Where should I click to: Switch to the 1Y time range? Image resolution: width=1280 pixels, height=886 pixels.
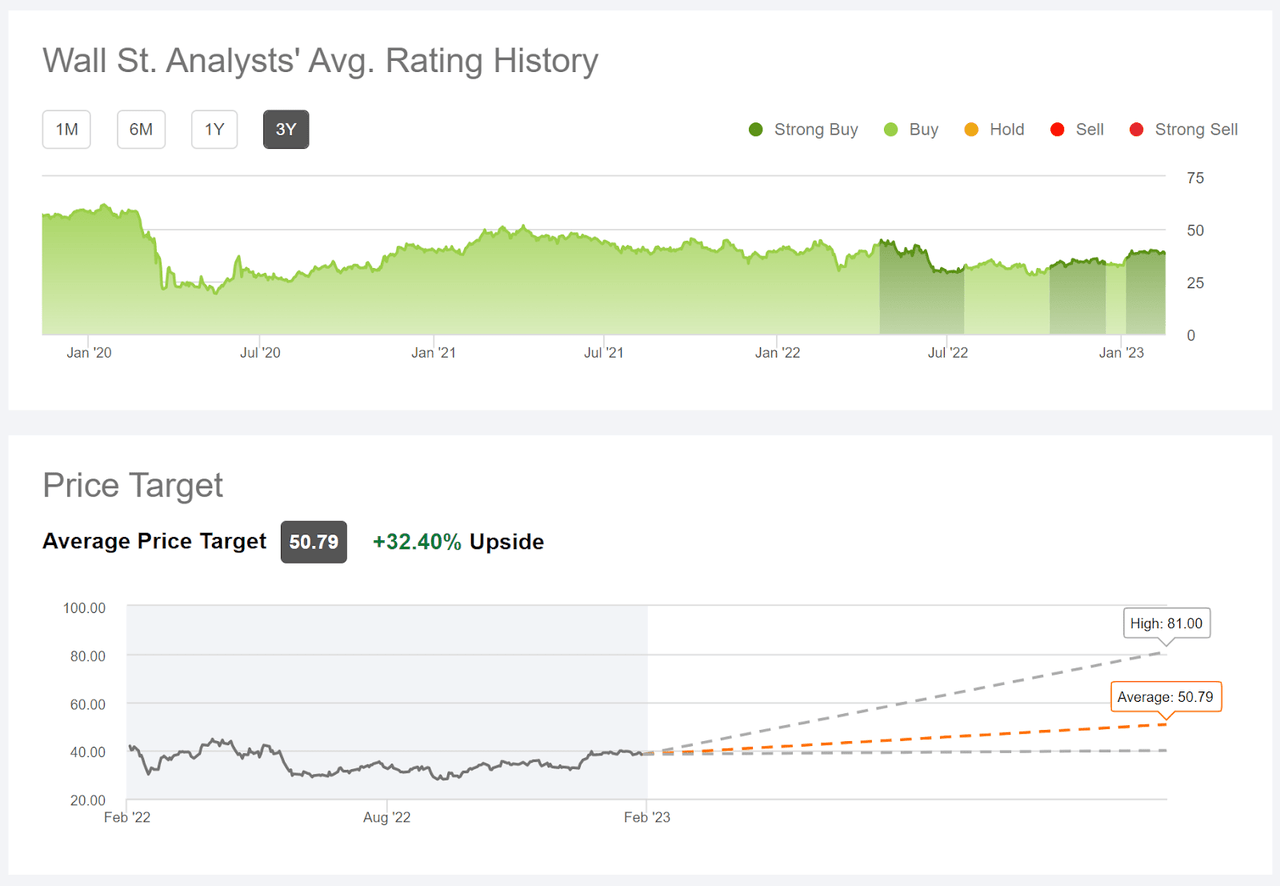tap(214, 129)
